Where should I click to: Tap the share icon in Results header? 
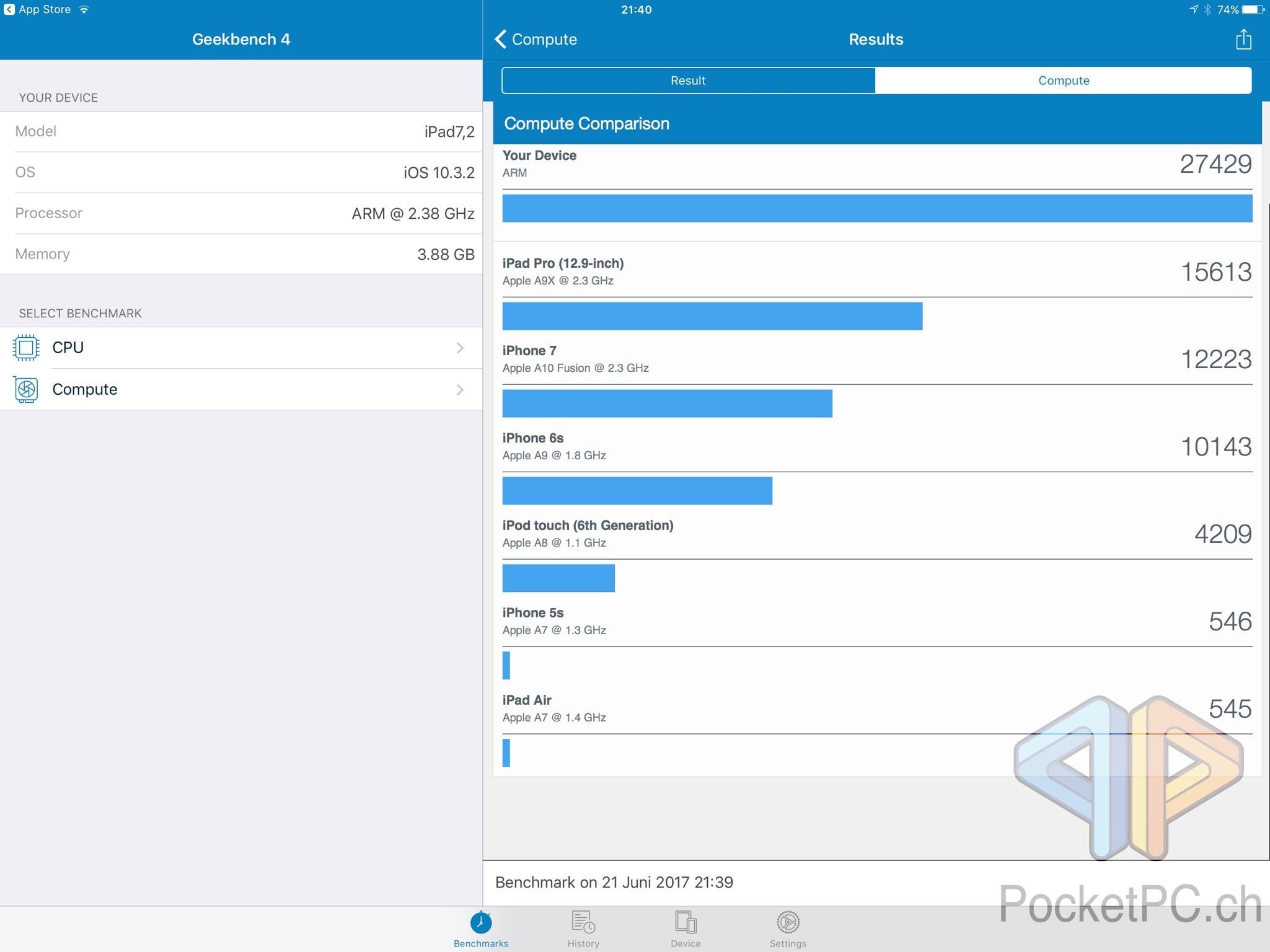coord(1243,39)
